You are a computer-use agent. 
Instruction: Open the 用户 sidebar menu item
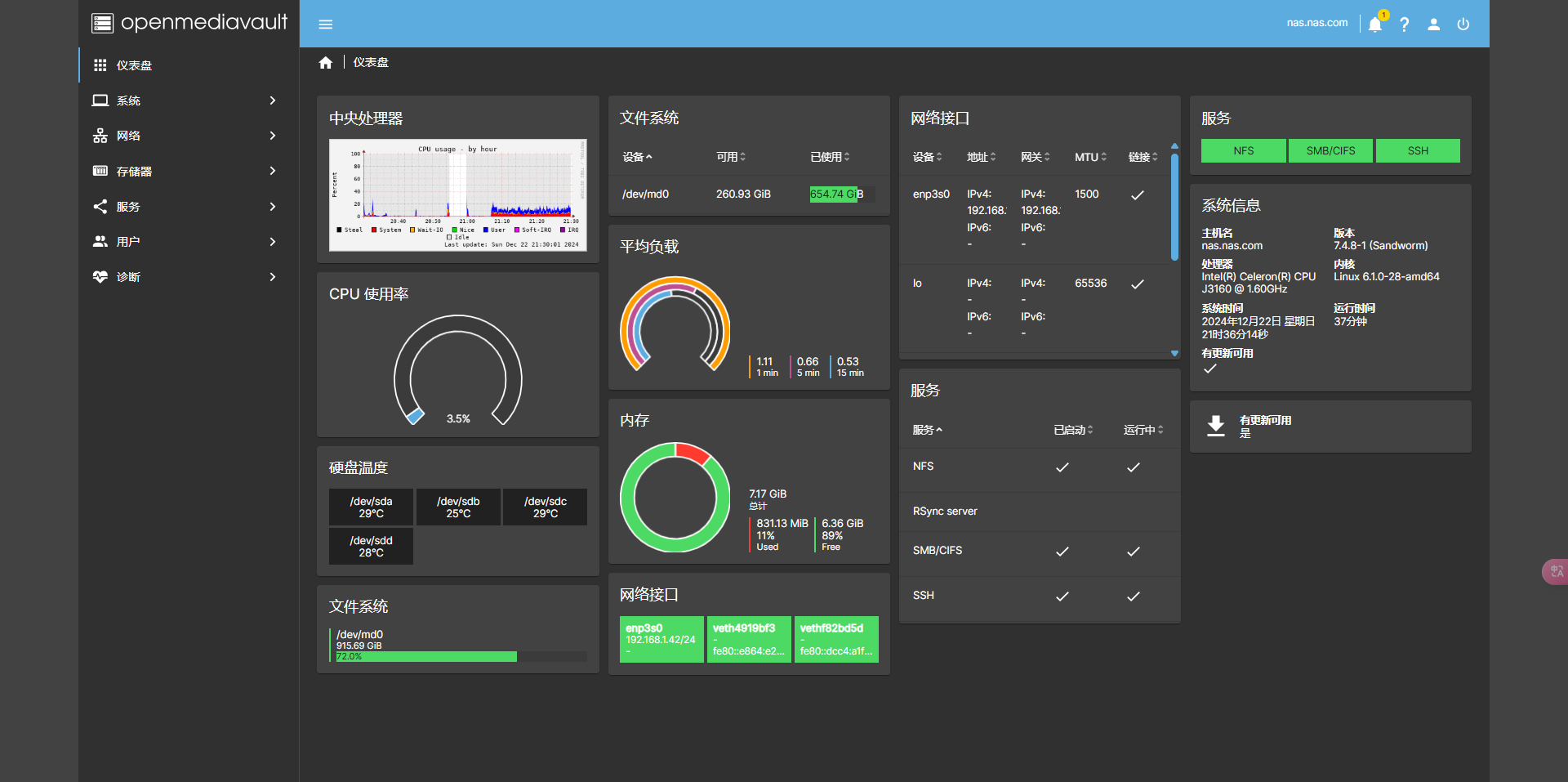pyautogui.click(x=188, y=242)
